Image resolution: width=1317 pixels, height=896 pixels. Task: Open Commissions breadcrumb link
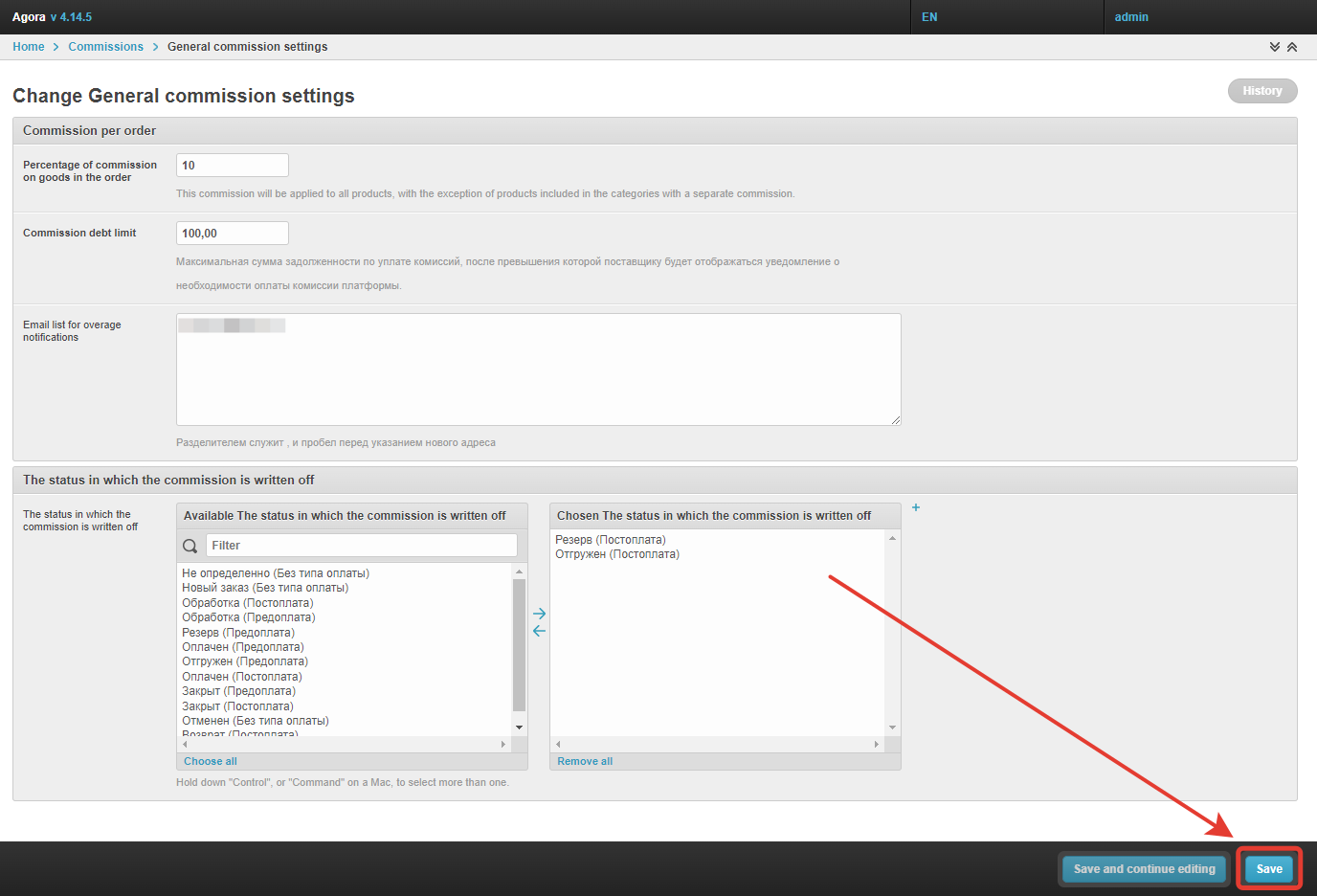pyautogui.click(x=105, y=47)
